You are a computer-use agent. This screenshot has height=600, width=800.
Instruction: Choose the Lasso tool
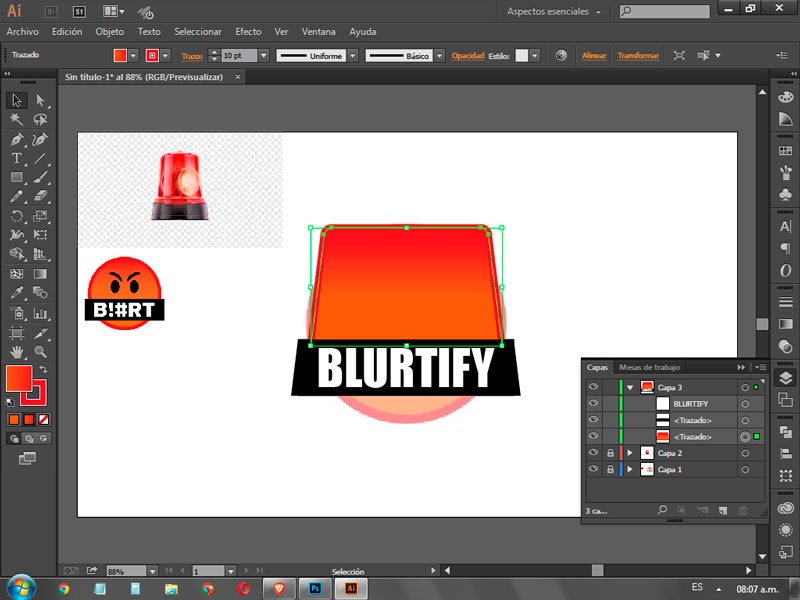tap(40, 119)
